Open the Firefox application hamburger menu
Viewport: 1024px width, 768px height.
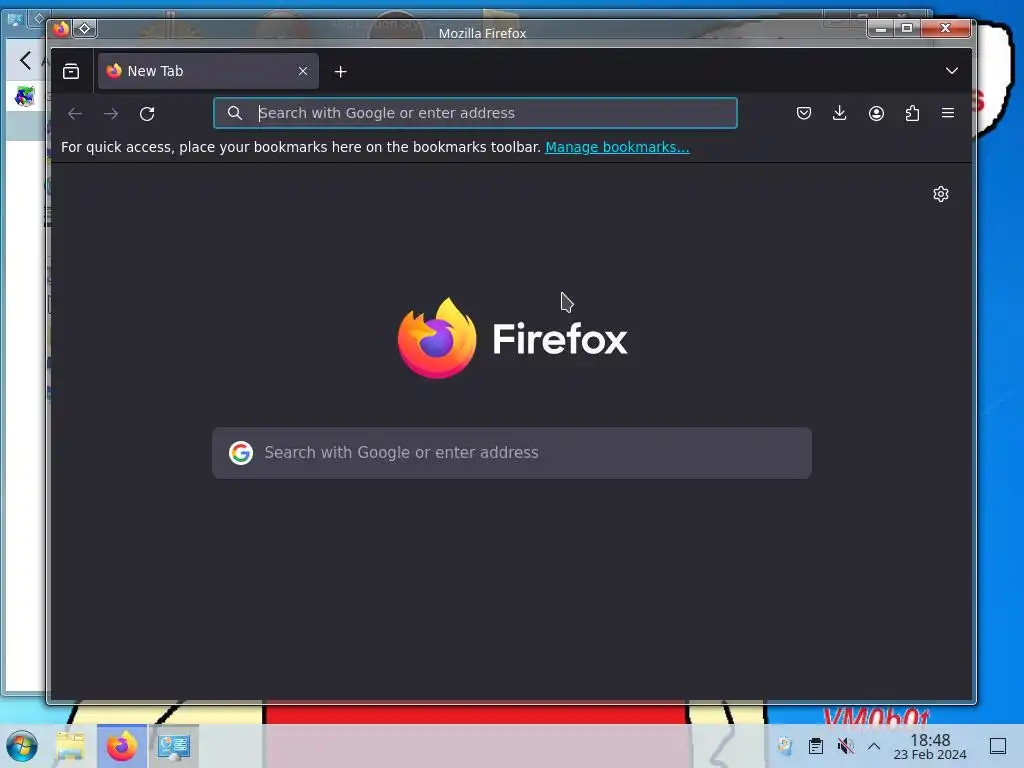pos(948,113)
